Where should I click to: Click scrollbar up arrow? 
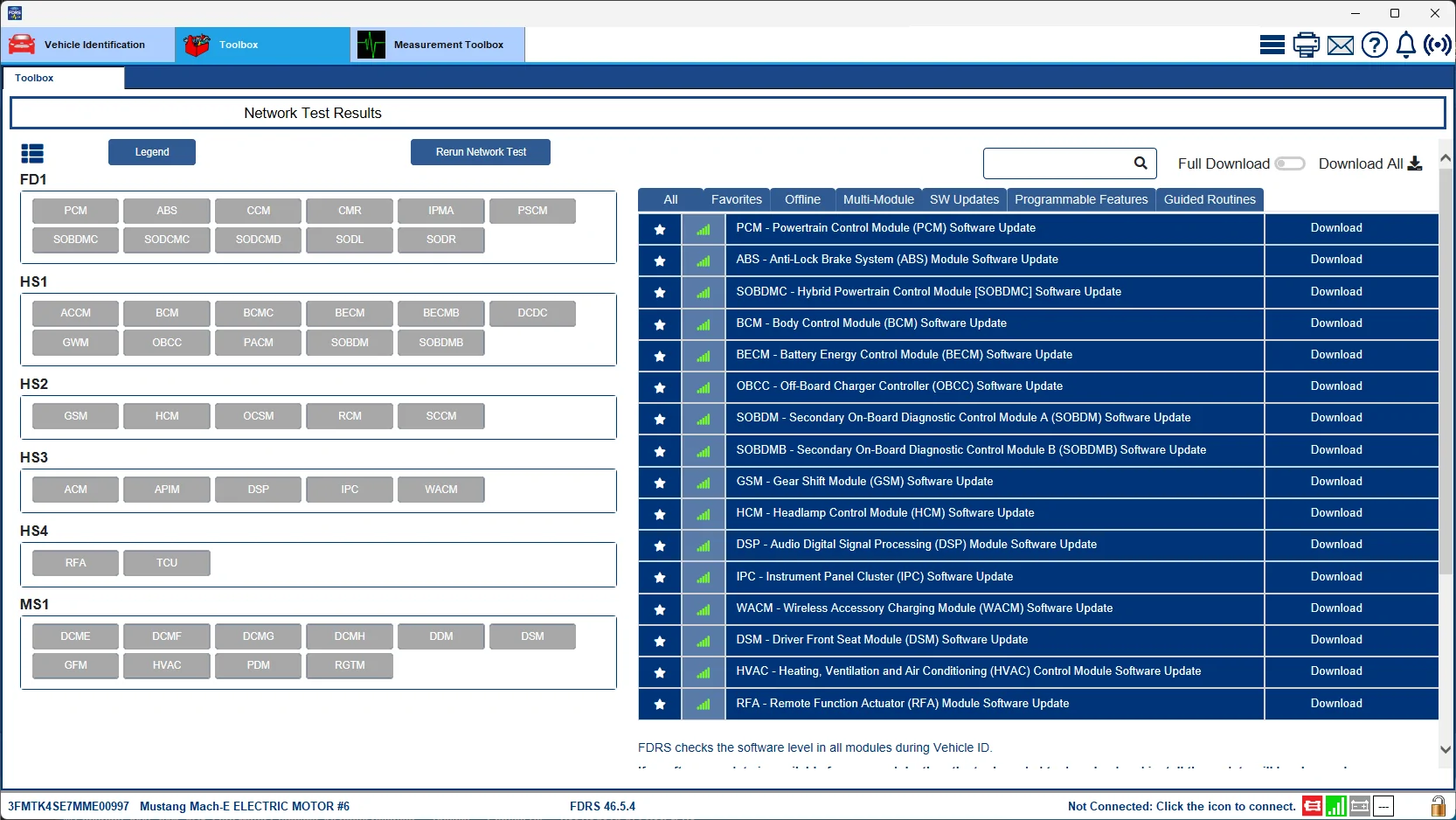pos(1446,159)
